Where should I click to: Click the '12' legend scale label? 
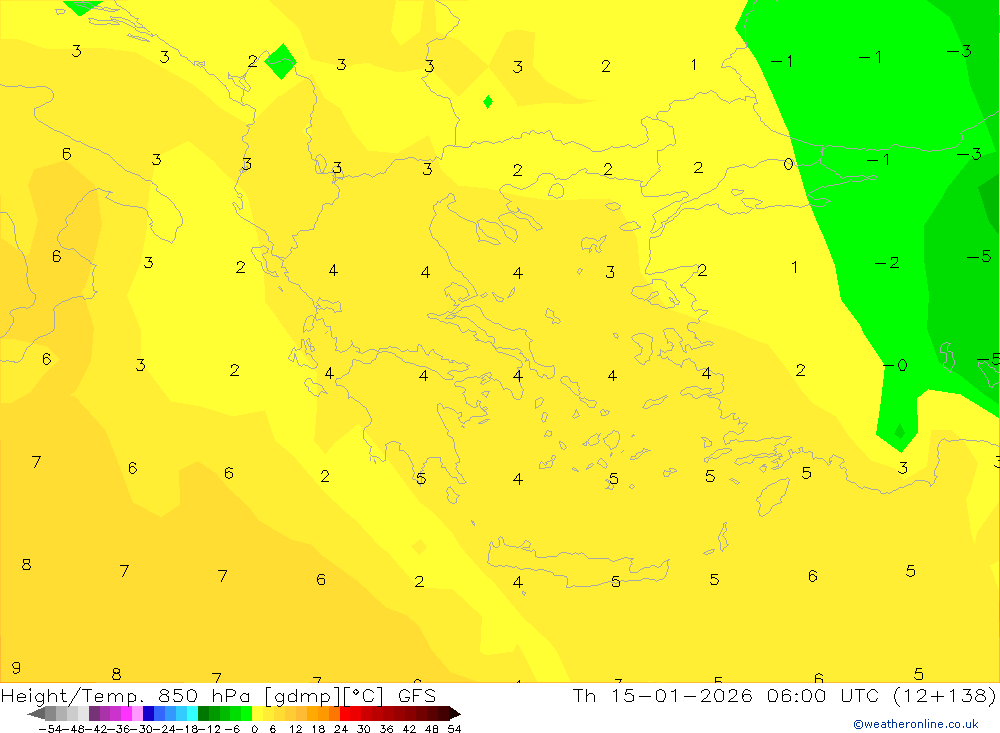(295, 729)
